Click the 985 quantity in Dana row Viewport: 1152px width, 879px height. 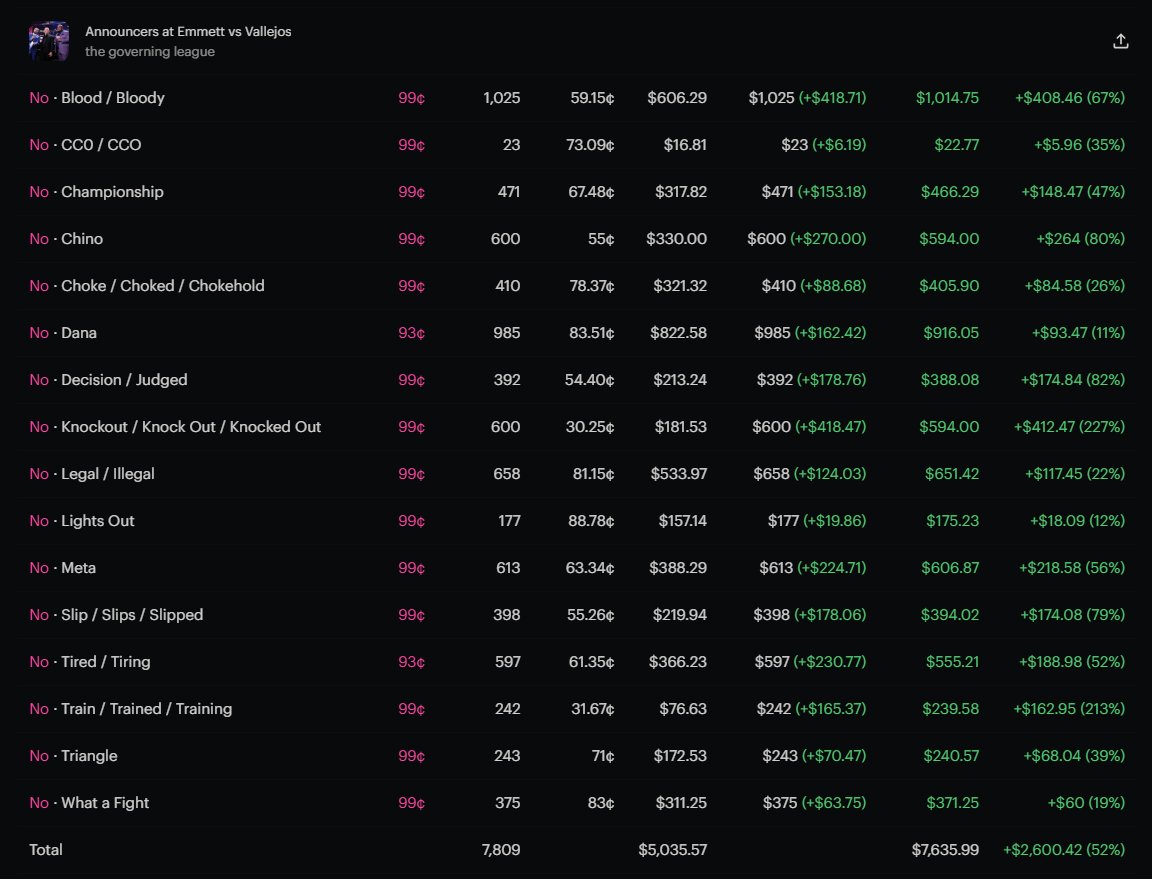[506, 333]
